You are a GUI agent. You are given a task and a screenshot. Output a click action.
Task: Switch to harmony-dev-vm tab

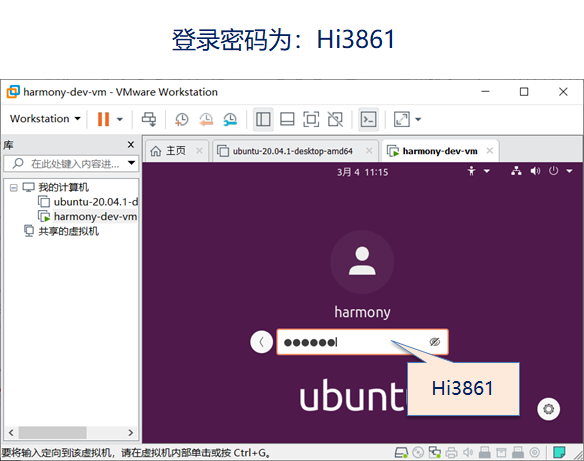(x=440, y=151)
